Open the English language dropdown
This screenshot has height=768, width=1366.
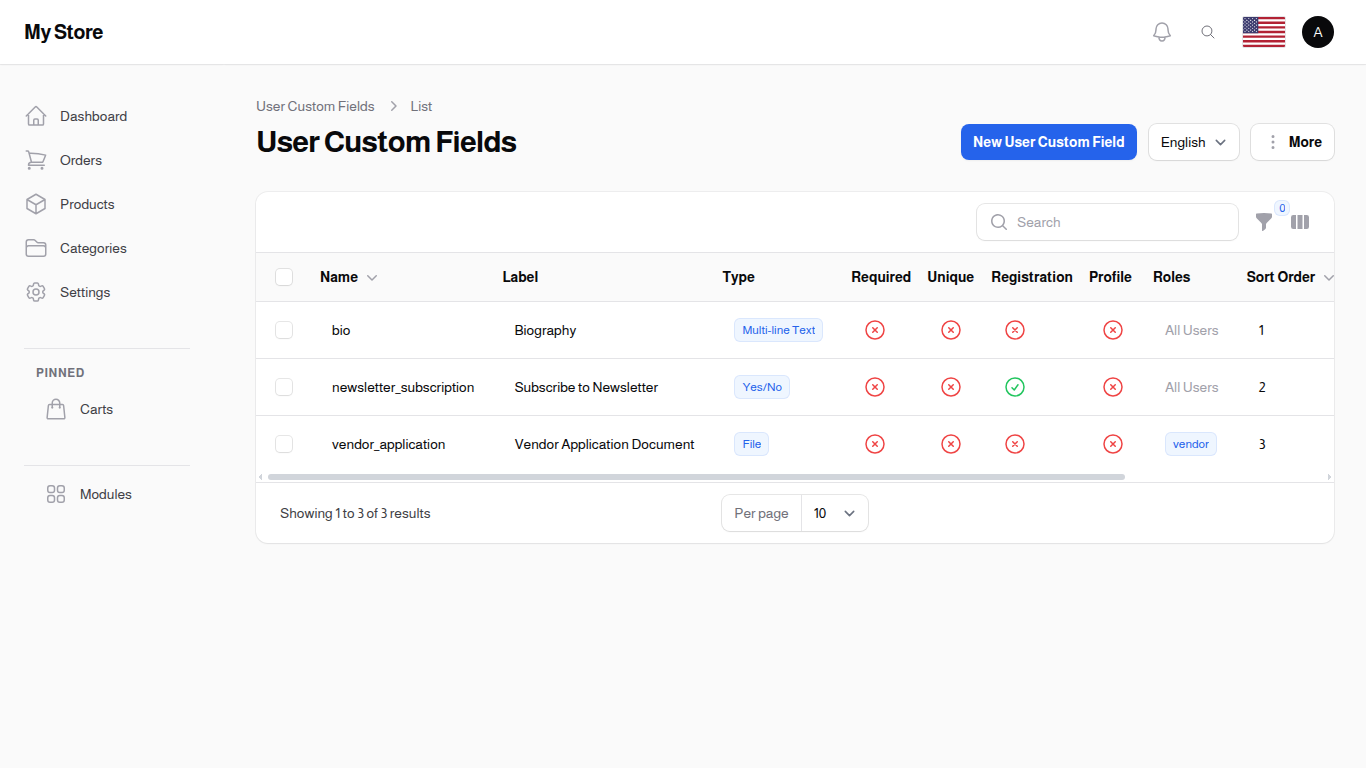point(1193,142)
